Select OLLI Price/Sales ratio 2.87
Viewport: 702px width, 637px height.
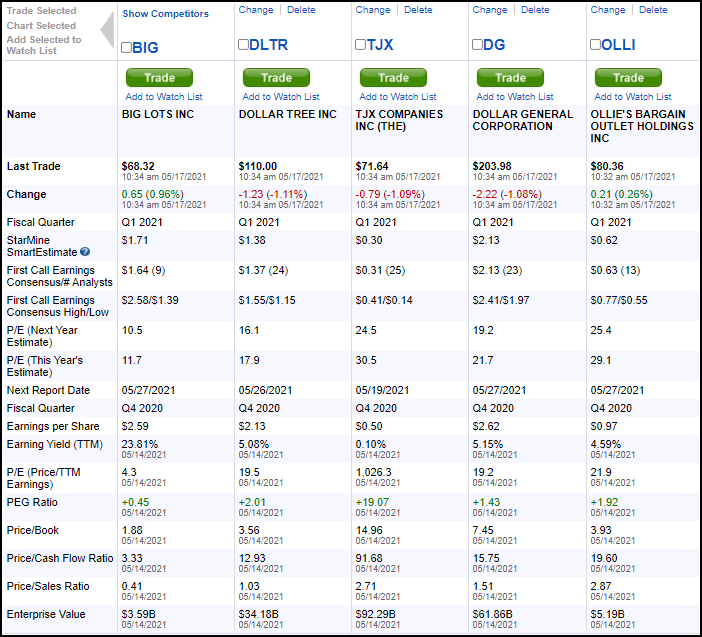[x=600, y=586]
